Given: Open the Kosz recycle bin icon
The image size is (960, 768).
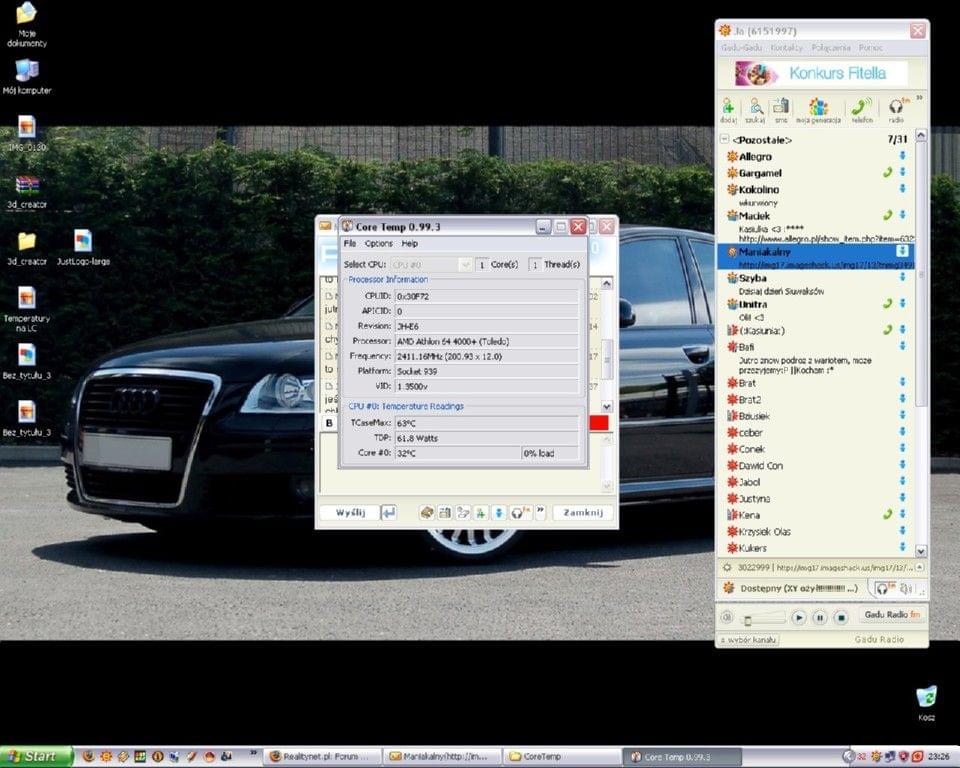Looking at the screenshot, I should pos(926,698).
